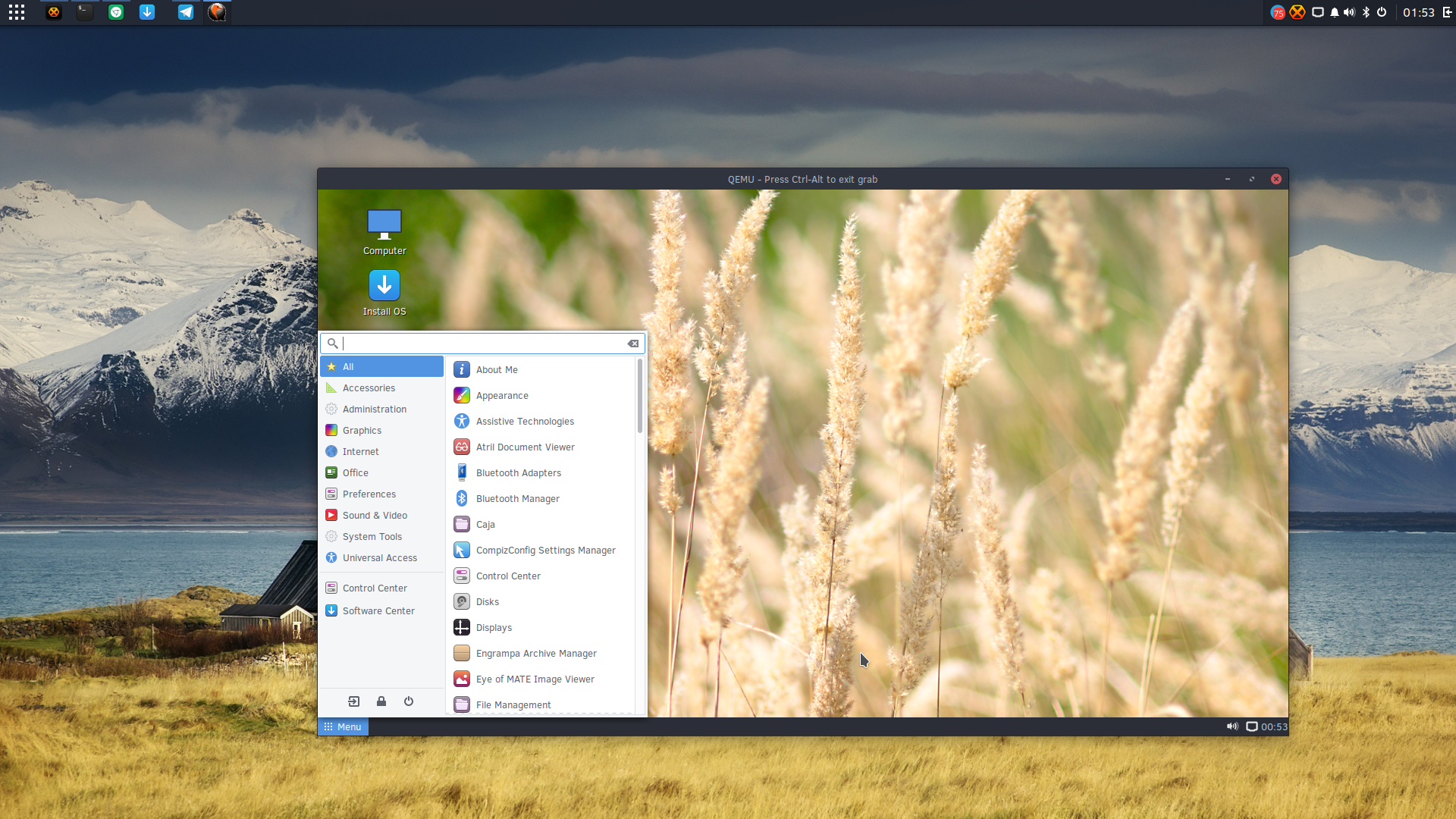Open Eye of MATE Image Viewer
The width and height of the screenshot is (1456, 819).
(x=541, y=679)
